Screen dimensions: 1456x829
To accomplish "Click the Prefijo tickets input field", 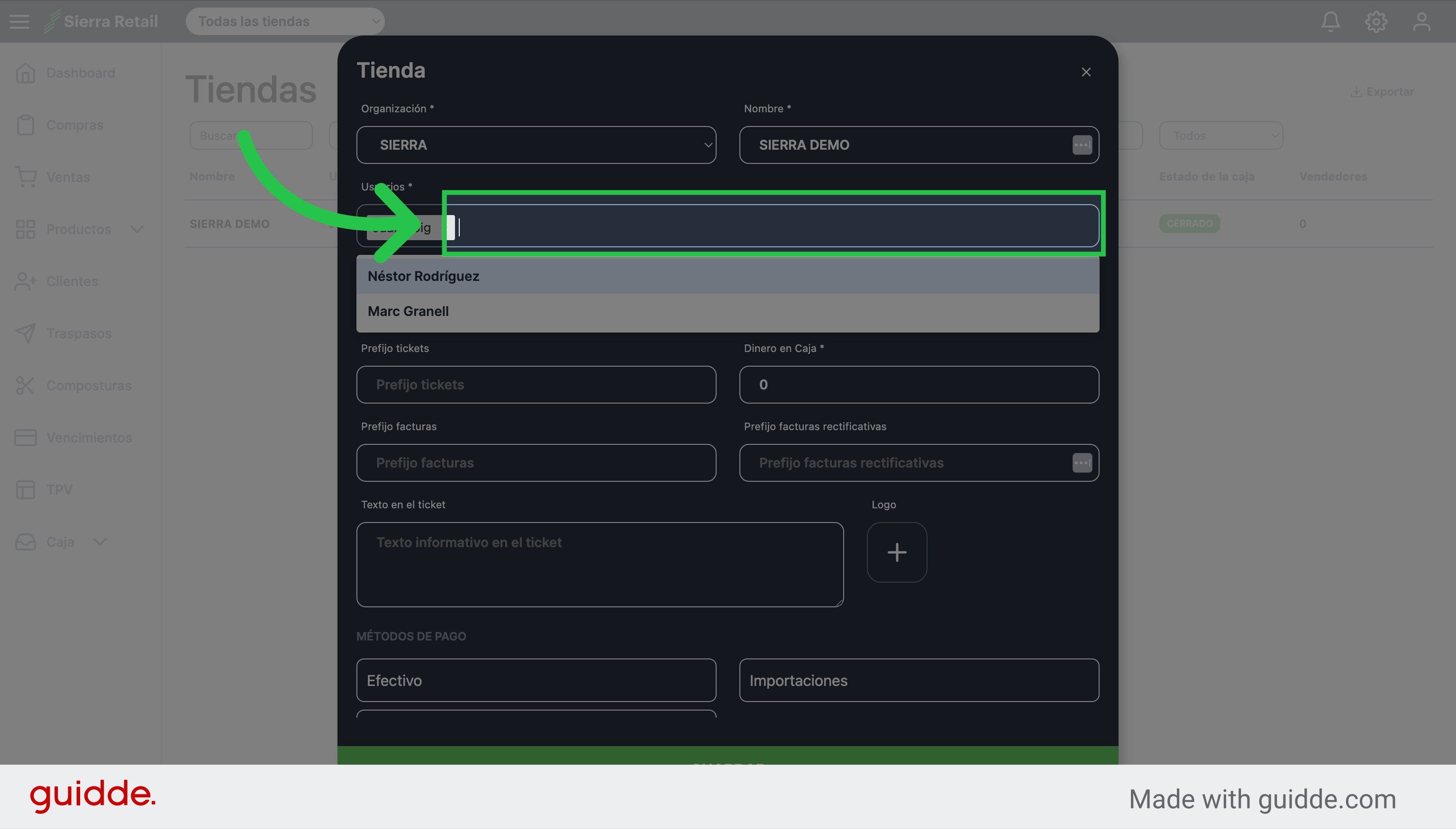I will coord(536,384).
